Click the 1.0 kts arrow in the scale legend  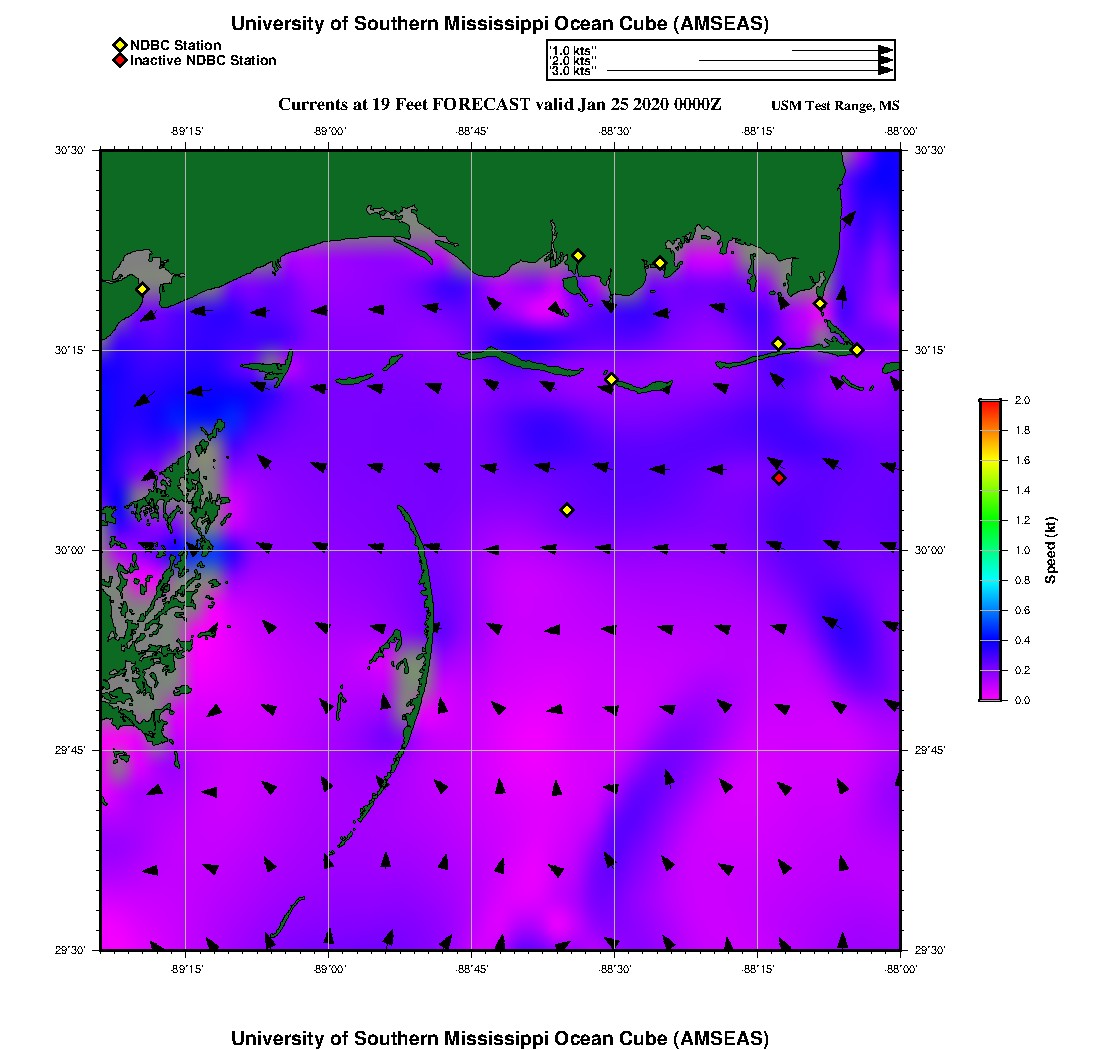[840, 50]
